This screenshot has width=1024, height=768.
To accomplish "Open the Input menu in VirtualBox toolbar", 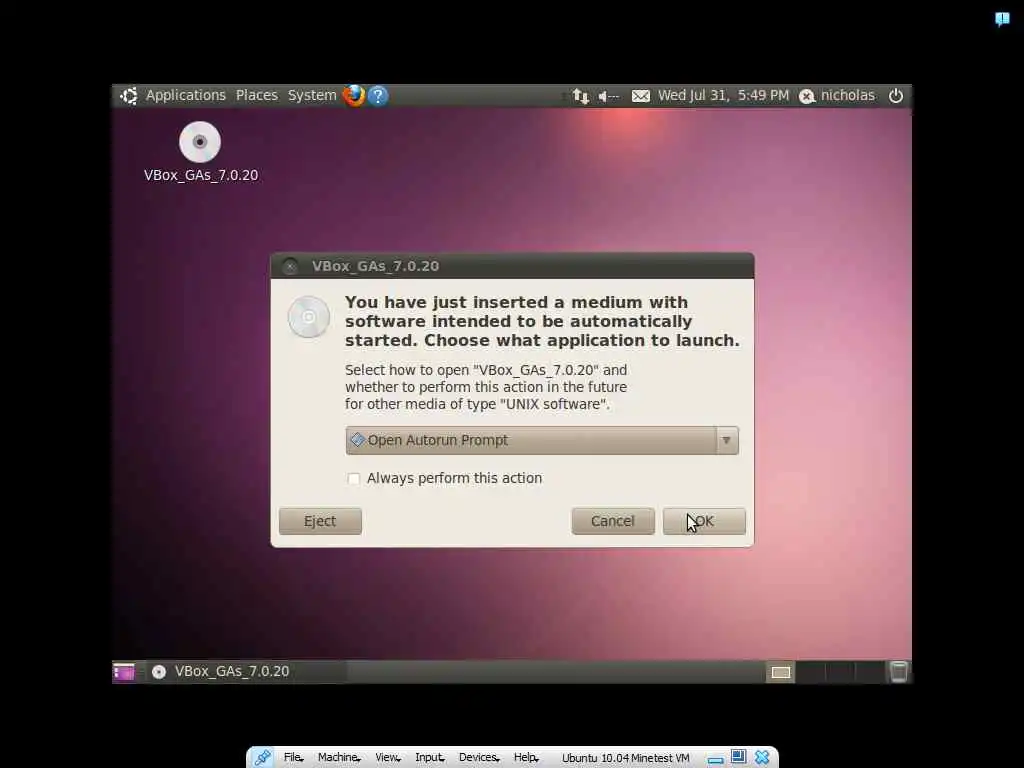I will [429, 758].
